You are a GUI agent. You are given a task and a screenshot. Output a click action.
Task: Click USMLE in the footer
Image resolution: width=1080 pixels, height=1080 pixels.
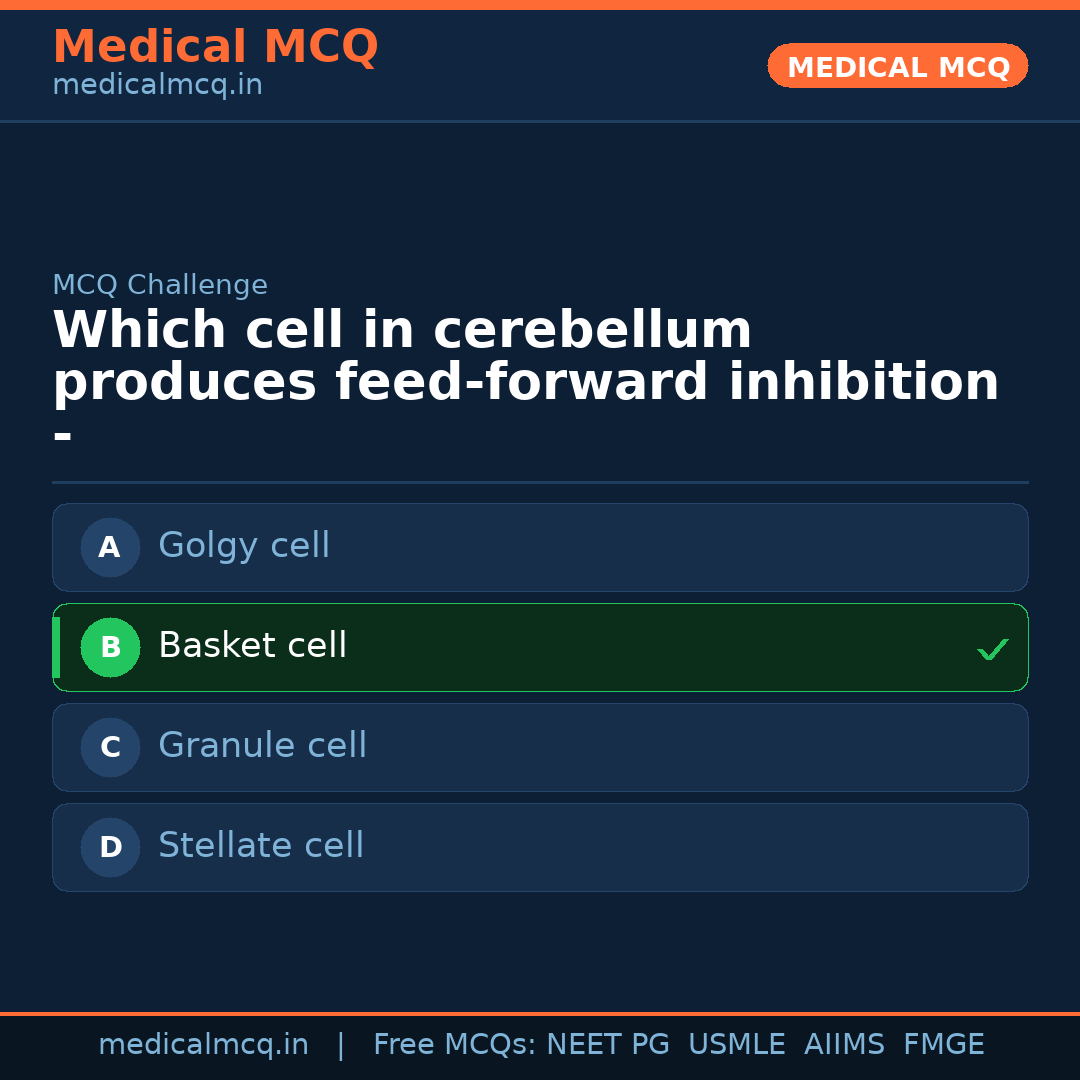tap(736, 1045)
